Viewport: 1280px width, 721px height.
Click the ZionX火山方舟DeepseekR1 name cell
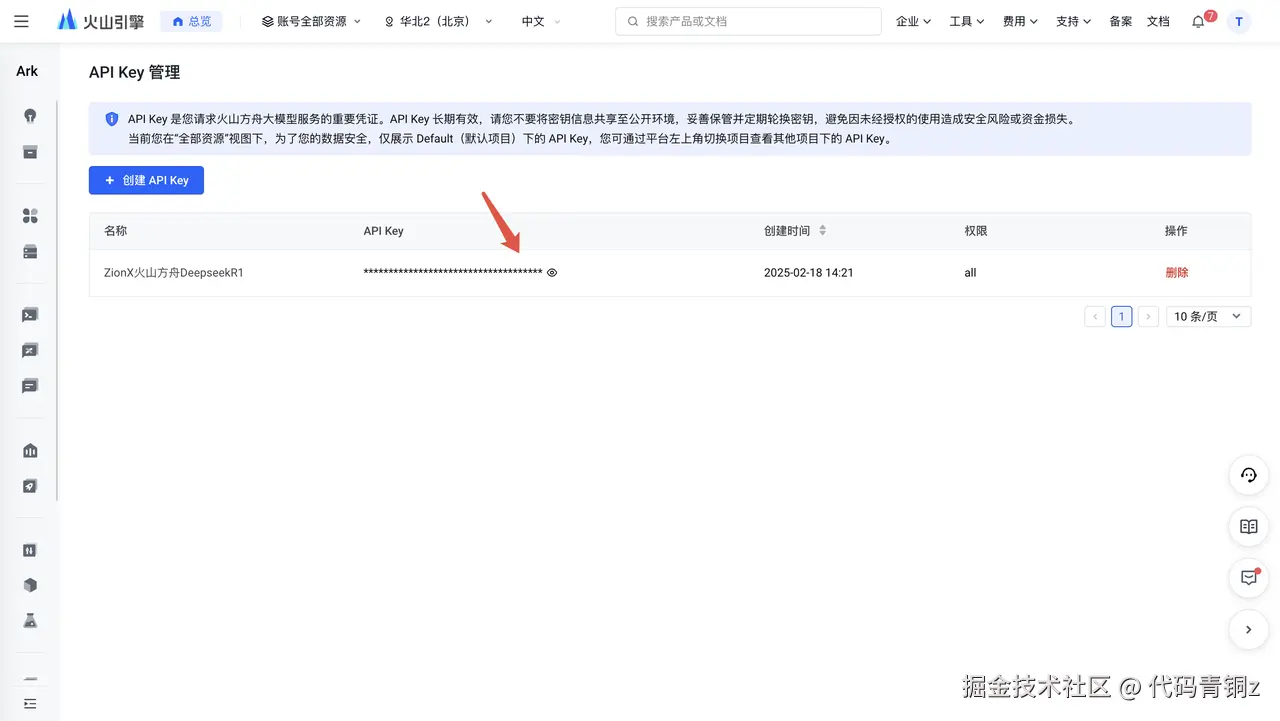(174, 272)
